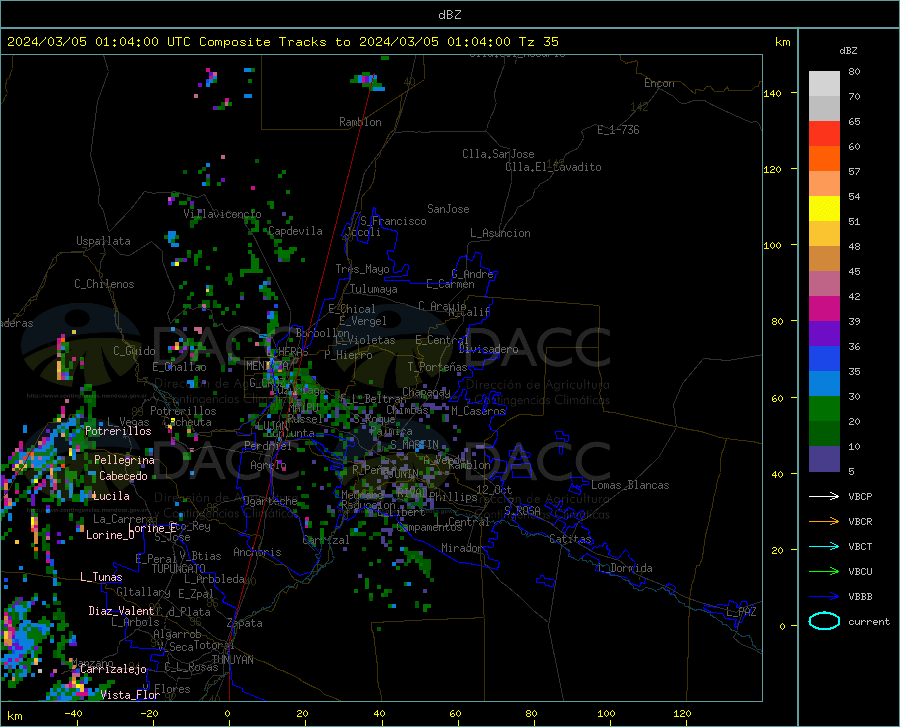Click the S_Francisco map label
The image size is (900, 727).
pos(393,221)
